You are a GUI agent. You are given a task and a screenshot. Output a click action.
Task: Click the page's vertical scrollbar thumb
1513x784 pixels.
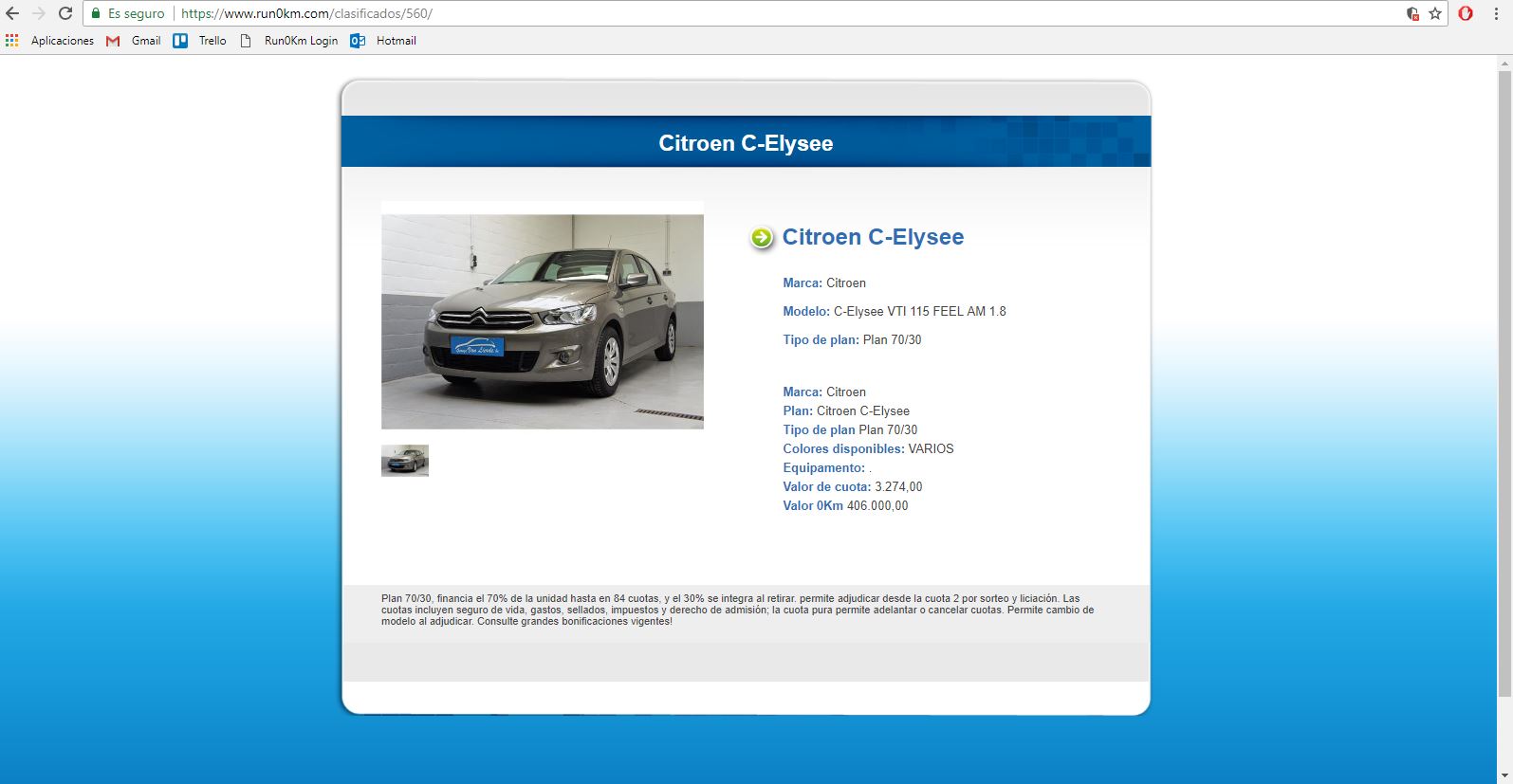coord(1504,379)
